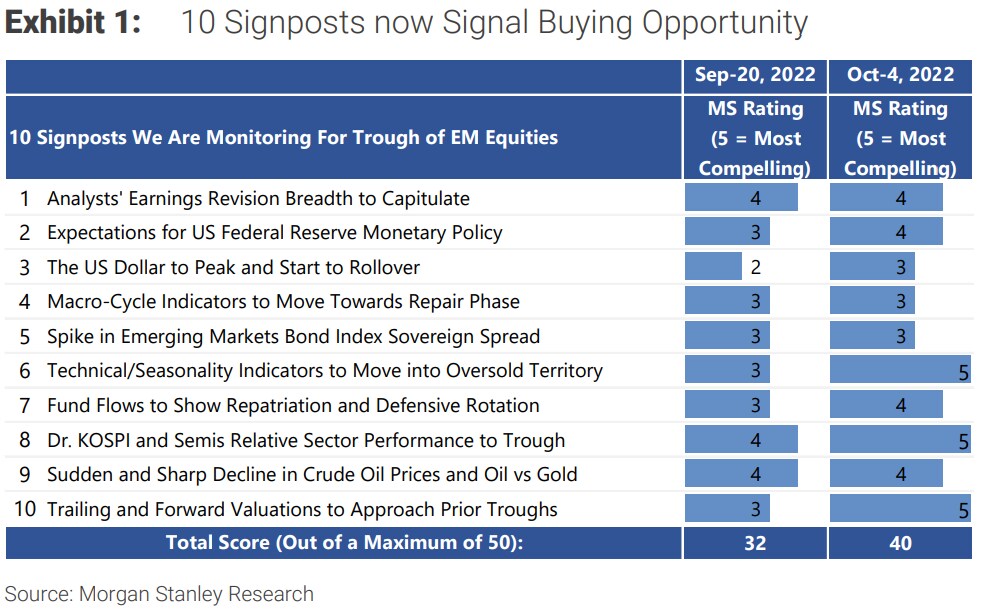
Task: Select the Emerging Markets Bond Index Spread row
Action: pyautogui.click(x=293, y=337)
